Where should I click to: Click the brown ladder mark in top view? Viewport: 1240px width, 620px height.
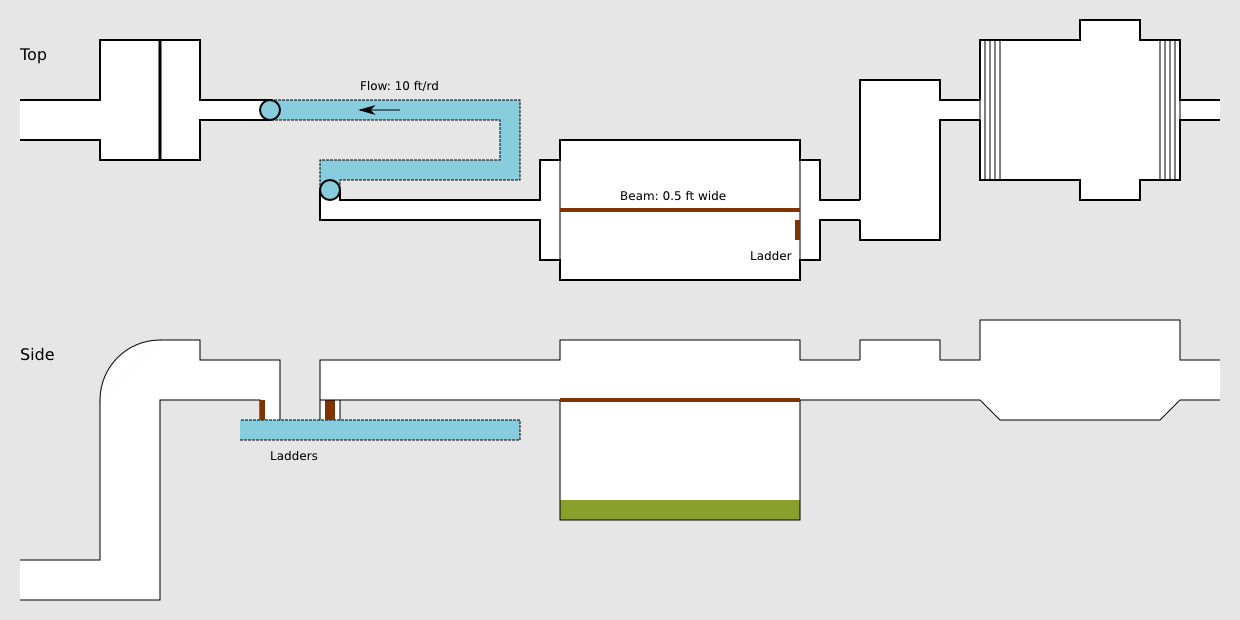797,230
